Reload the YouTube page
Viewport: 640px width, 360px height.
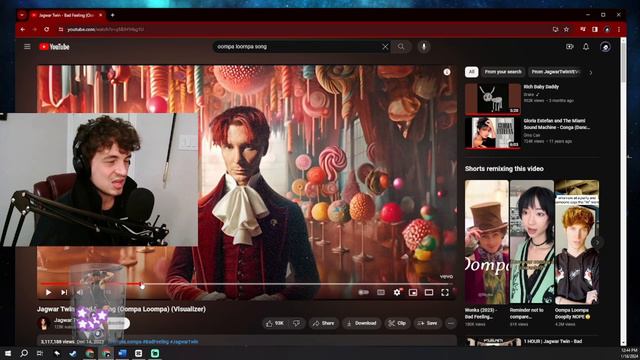click(47, 29)
